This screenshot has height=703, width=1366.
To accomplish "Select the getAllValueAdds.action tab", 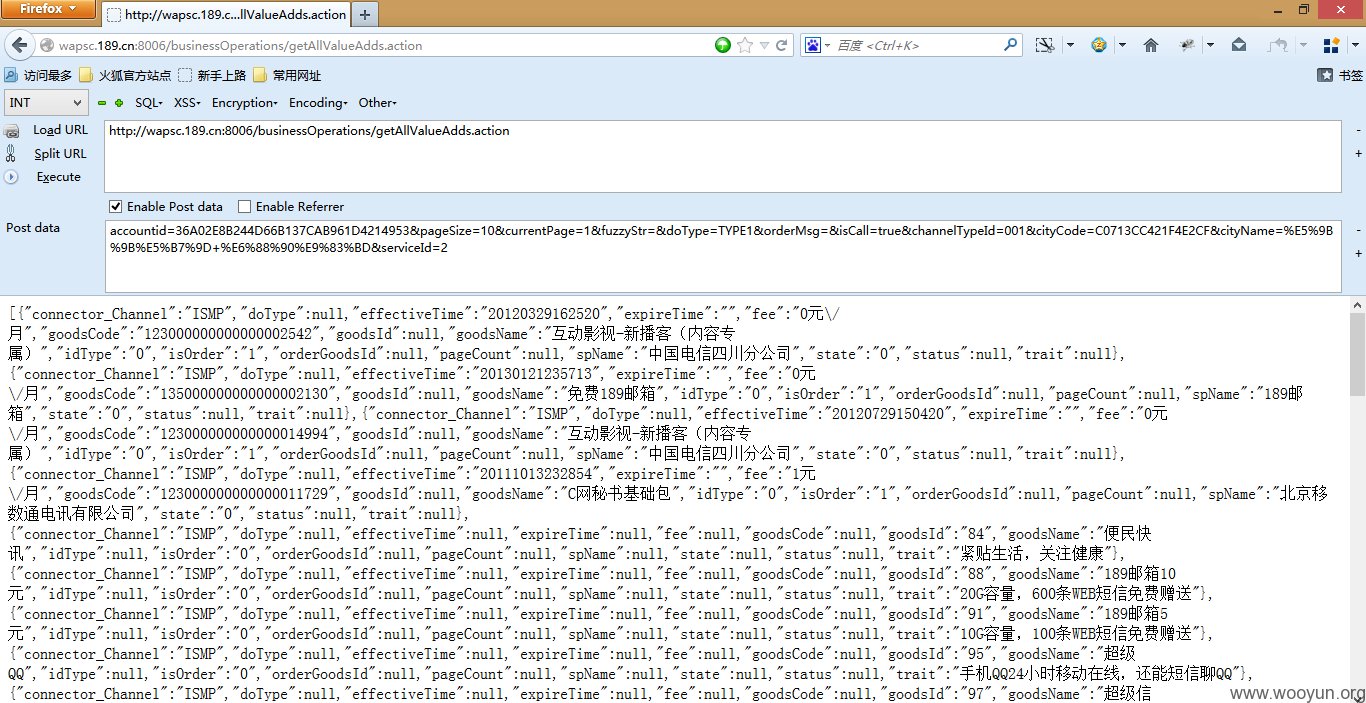I will (x=226, y=15).
